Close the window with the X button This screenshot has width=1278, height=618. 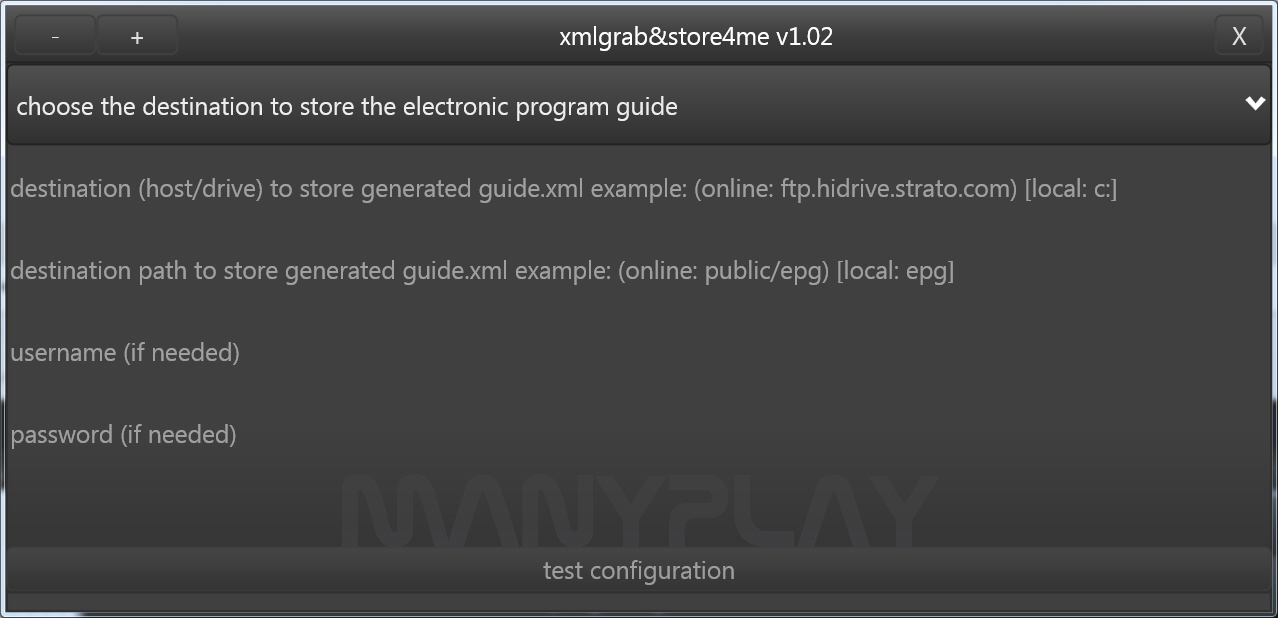click(1239, 37)
